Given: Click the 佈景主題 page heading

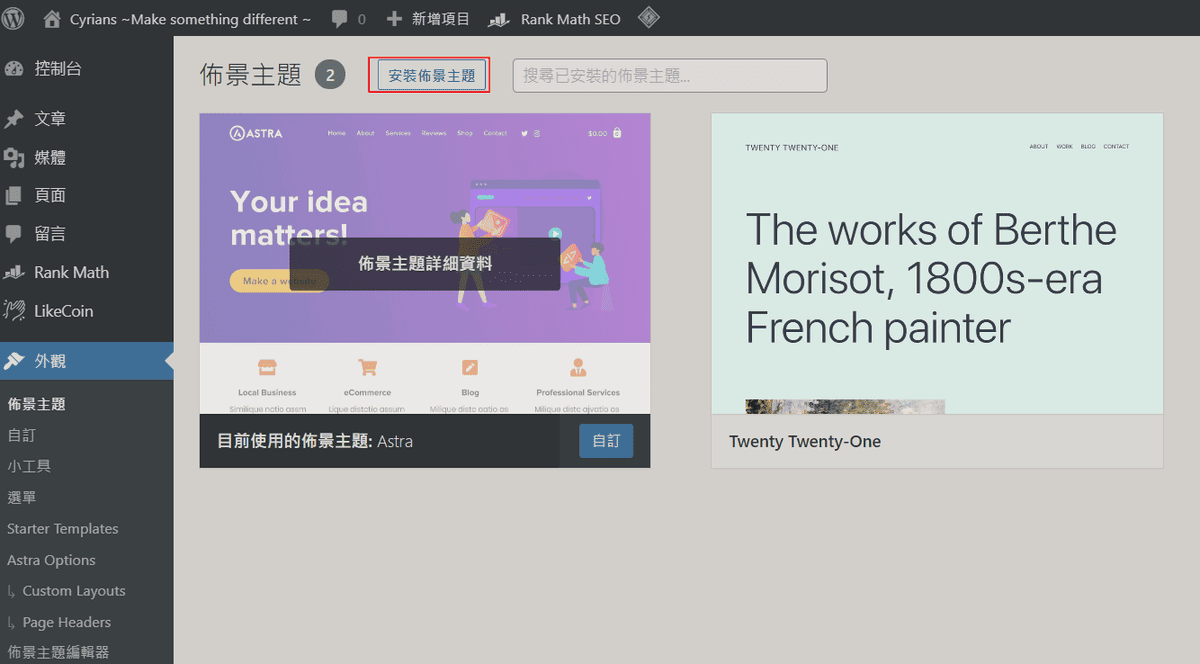Looking at the screenshot, I should [251, 76].
